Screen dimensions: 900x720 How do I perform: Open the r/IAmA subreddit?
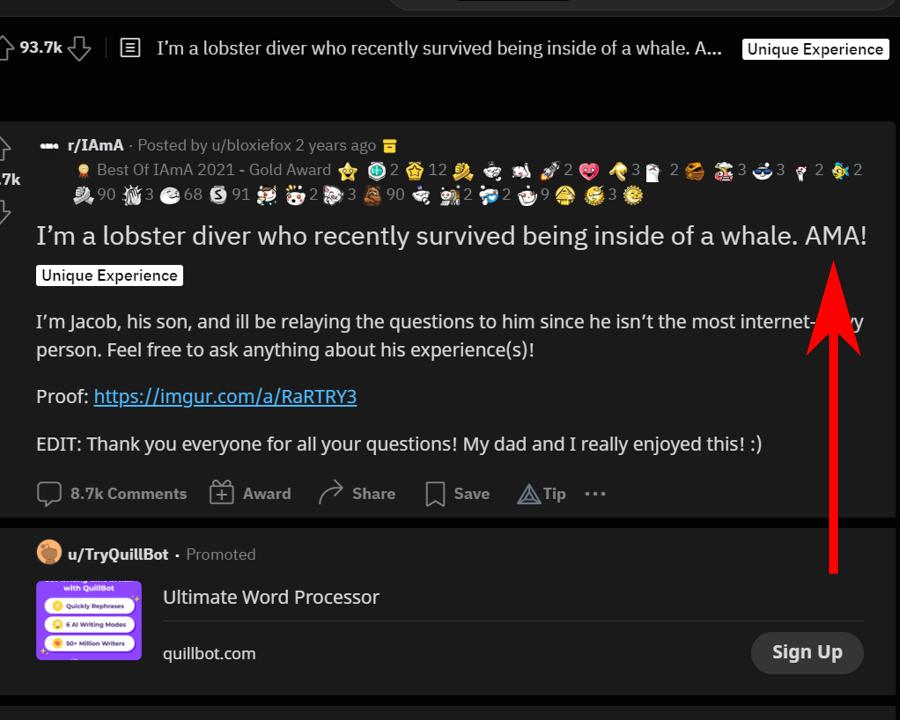[x=96, y=145]
